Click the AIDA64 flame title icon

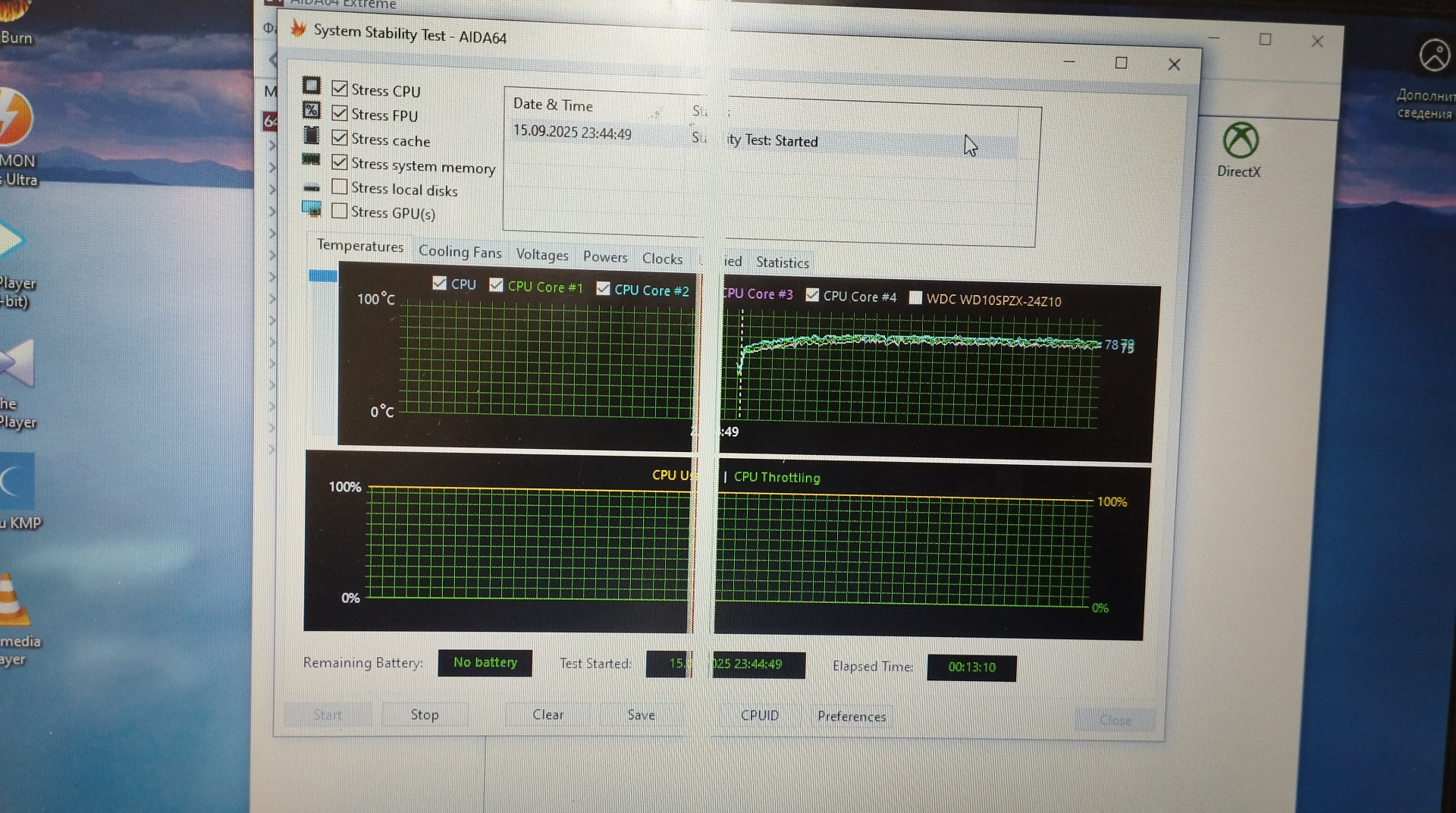tap(299, 29)
